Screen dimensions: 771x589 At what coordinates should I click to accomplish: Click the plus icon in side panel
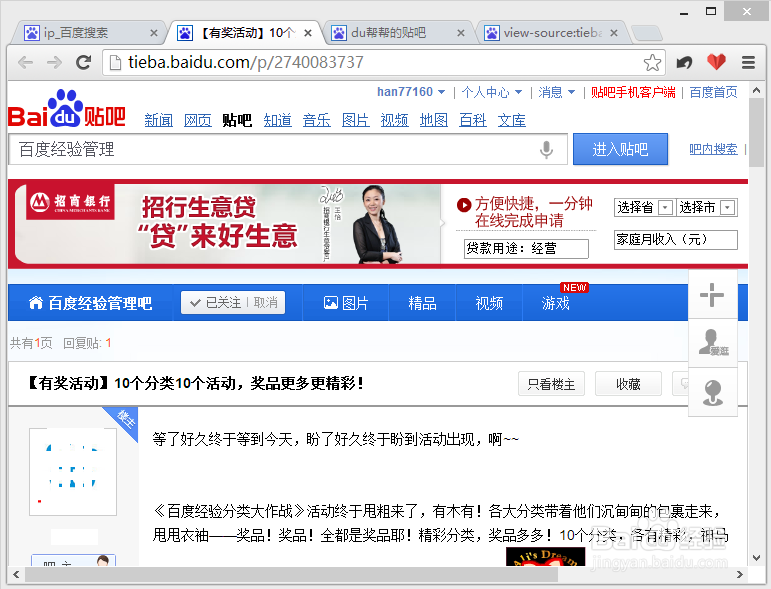(712, 295)
